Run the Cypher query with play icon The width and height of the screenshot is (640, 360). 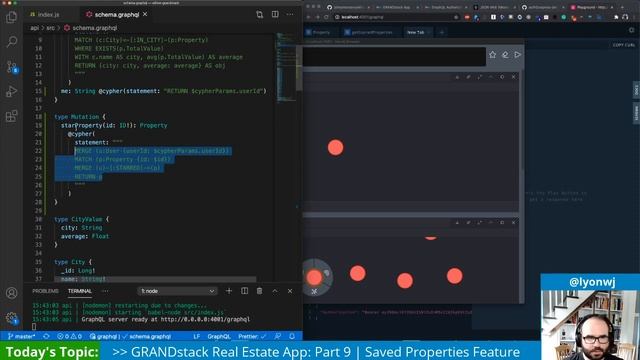click(x=518, y=55)
